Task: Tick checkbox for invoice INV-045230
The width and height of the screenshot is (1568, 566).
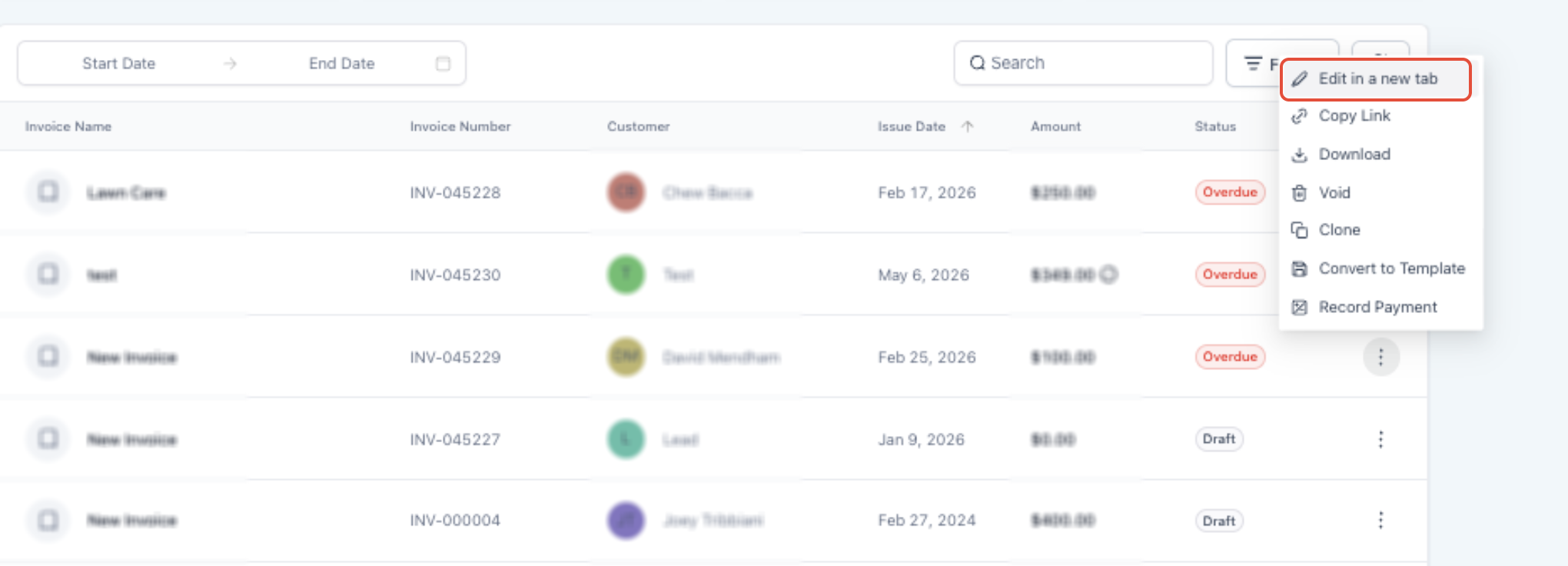Action: (48, 274)
